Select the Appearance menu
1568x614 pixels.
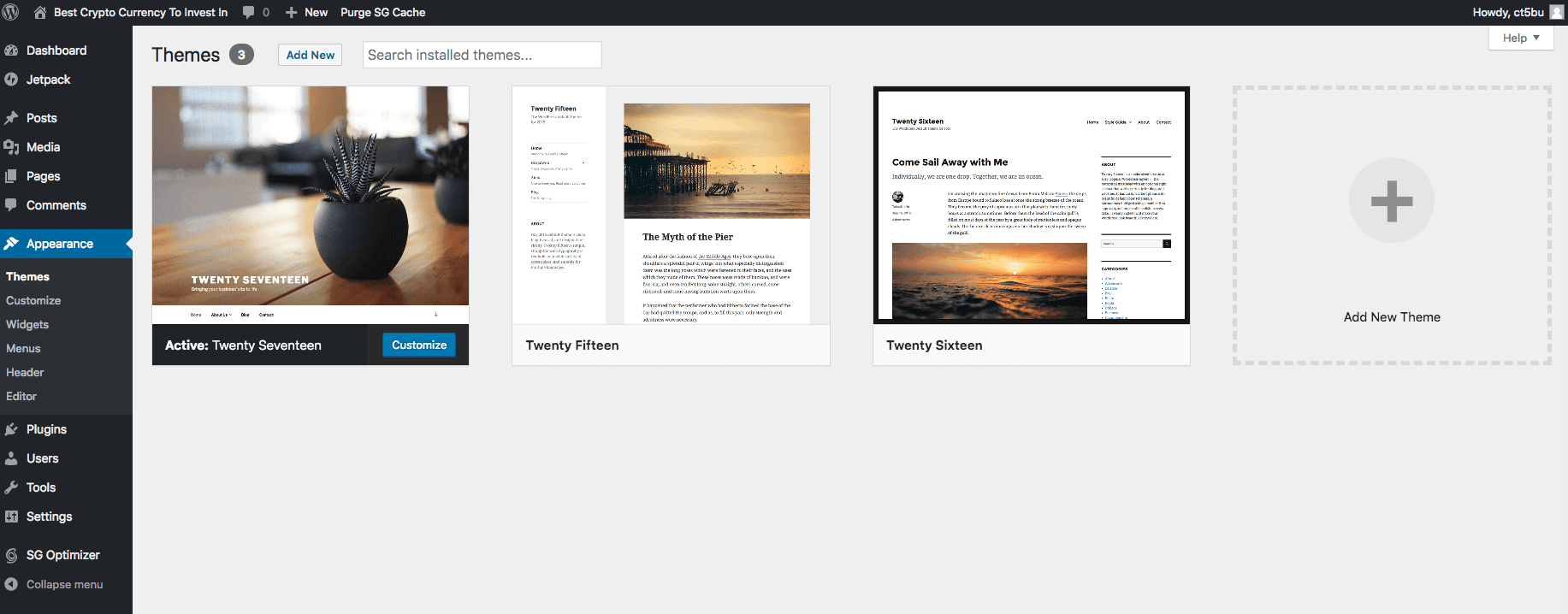point(60,244)
